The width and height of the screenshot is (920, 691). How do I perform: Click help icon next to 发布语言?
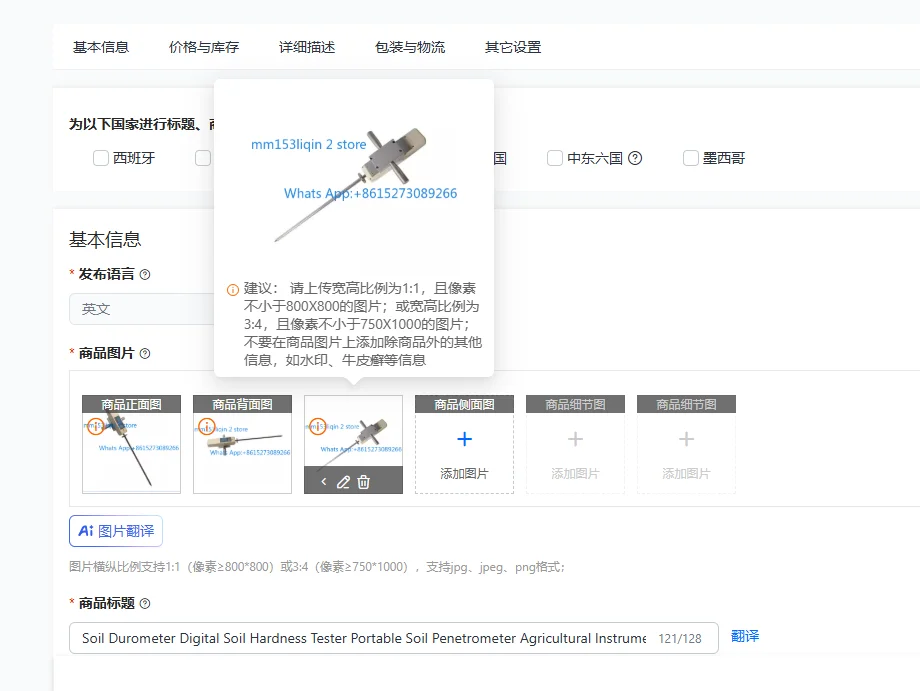click(x=145, y=274)
